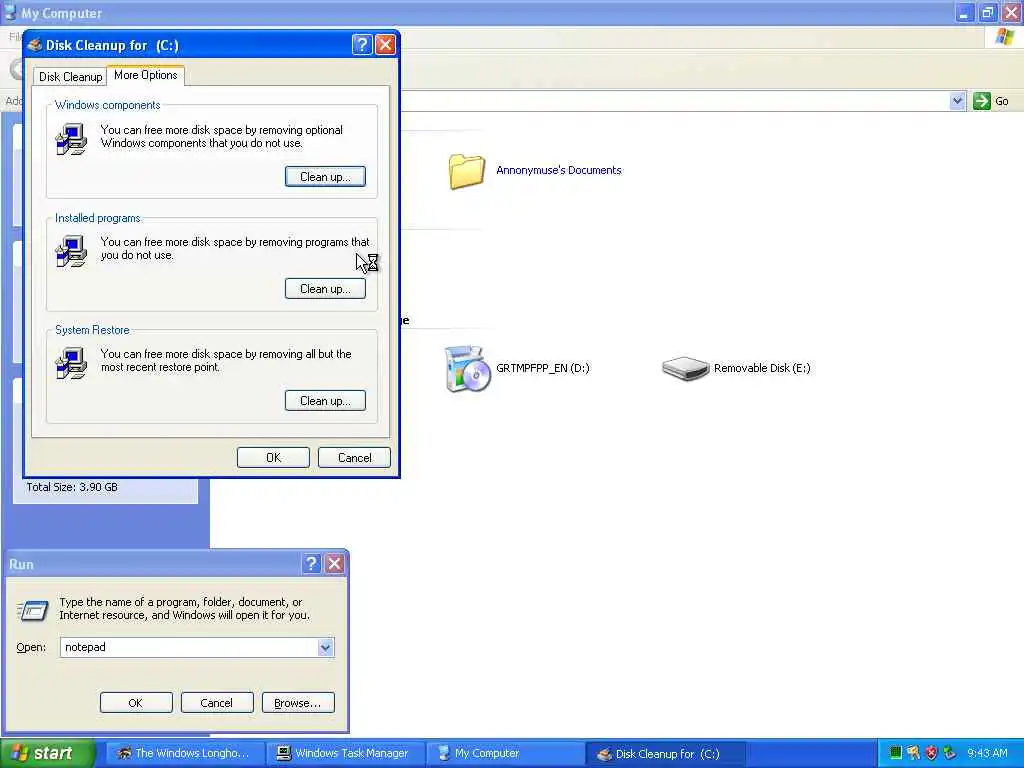Click the tray icon next to the clock

[x=950, y=753]
